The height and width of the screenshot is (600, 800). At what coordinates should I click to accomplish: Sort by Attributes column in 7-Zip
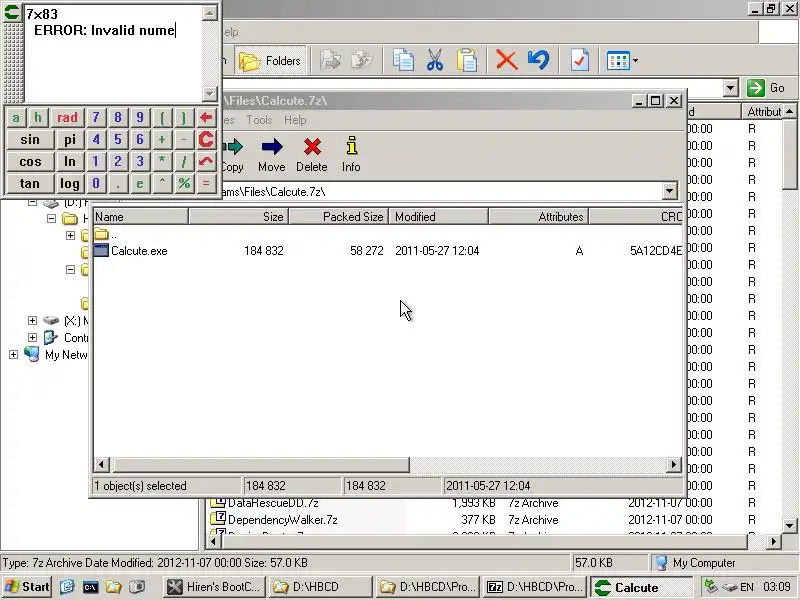(x=538, y=217)
